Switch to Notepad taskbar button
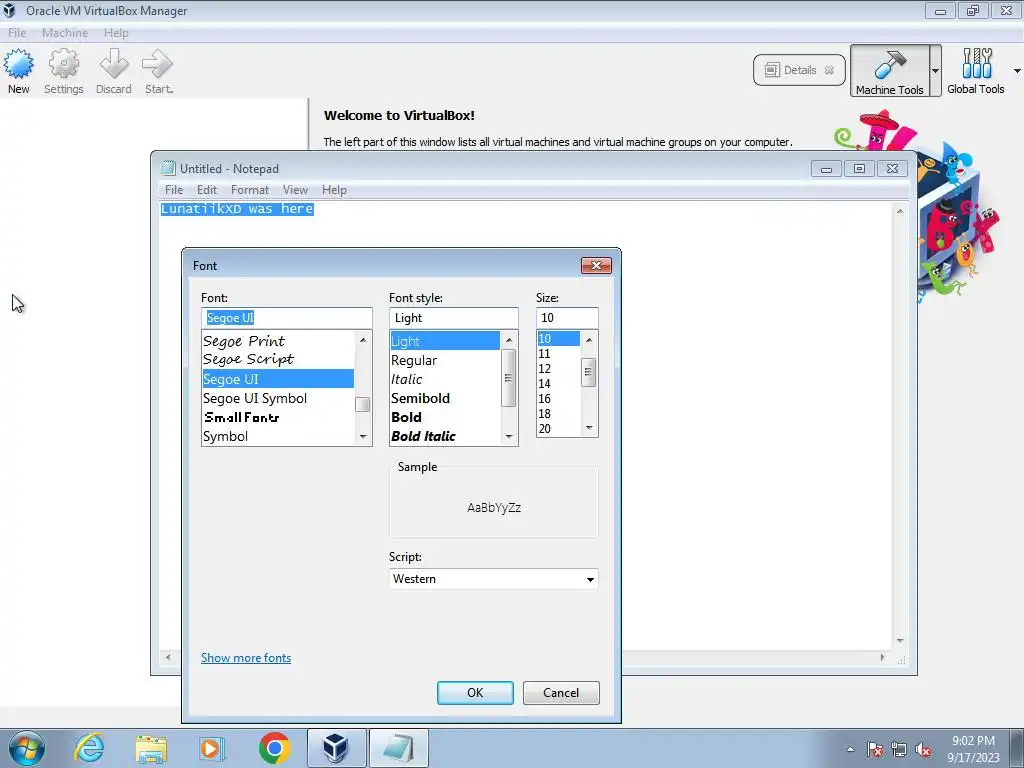 tap(398, 748)
